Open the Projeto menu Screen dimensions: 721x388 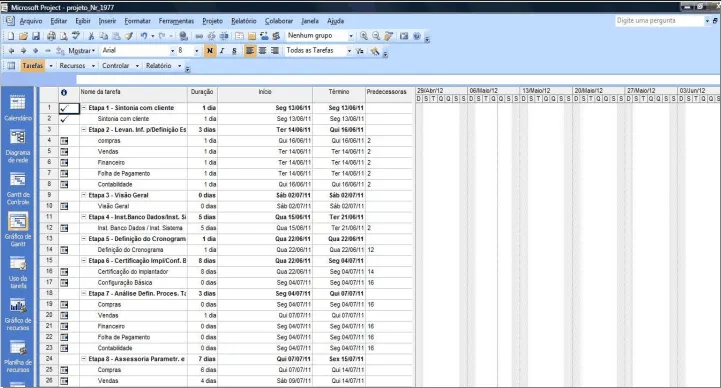coord(212,21)
